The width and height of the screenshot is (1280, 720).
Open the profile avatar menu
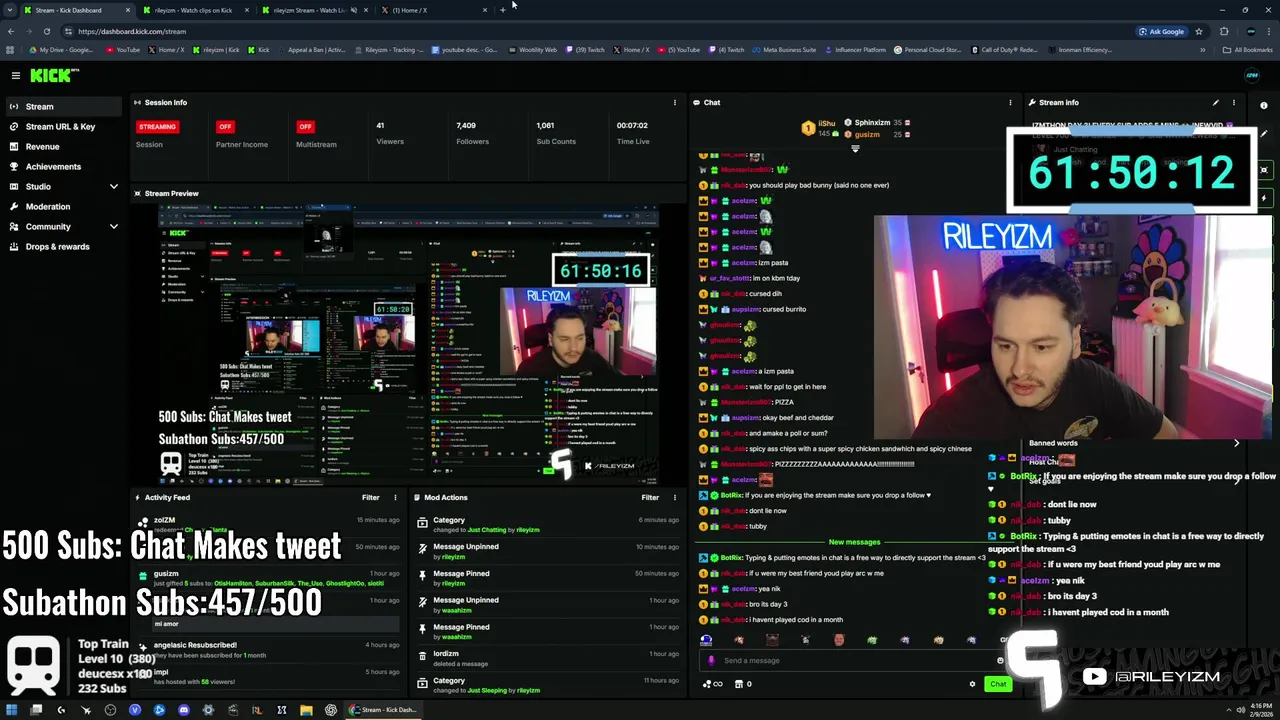pyautogui.click(x=1251, y=75)
